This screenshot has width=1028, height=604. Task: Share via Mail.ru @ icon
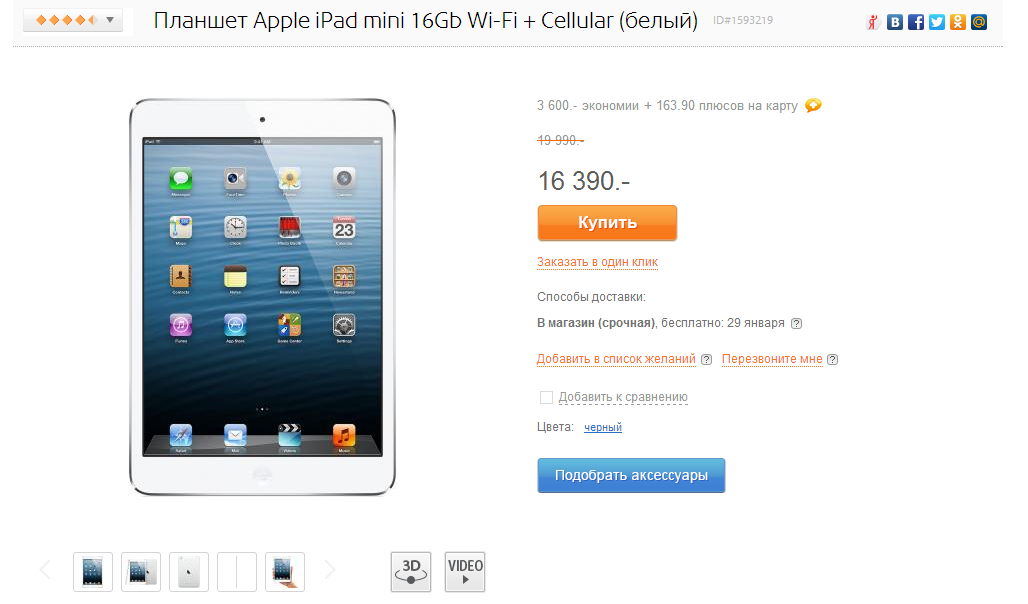979,22
